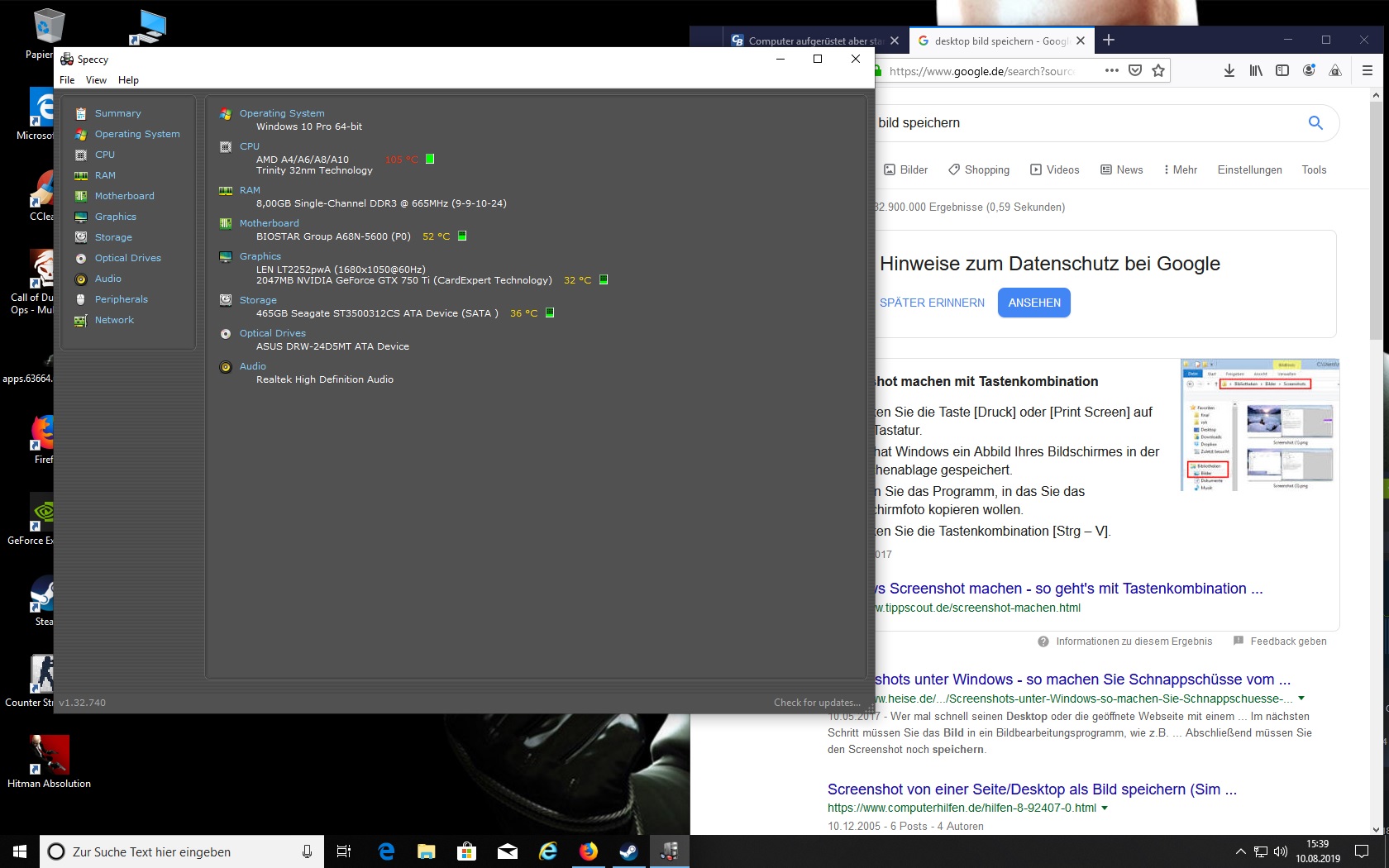Toggle Firefox sidebar icon
The height and width of the screenshot is (868, 1389).
(1282, 70)
